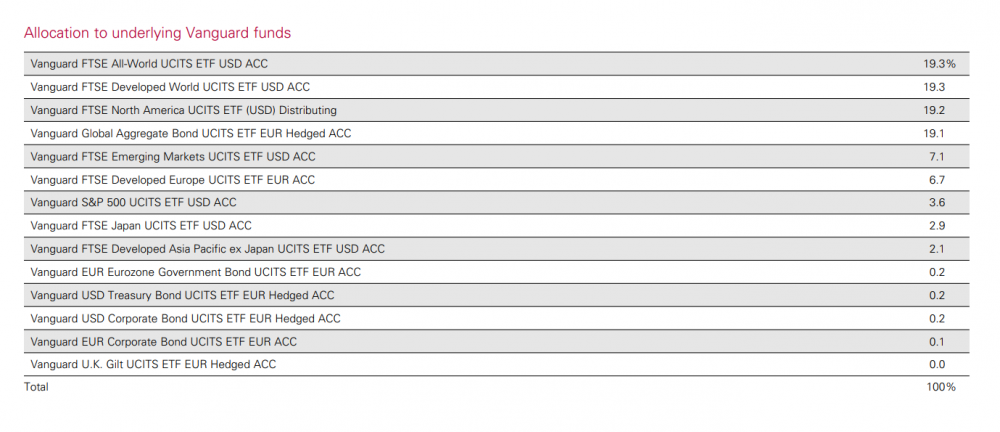The height and width of the screenshot is (432, 1000).
Task: Select the Vanguard USD Treasury Bond row
Action: click(x=490, y=295)
